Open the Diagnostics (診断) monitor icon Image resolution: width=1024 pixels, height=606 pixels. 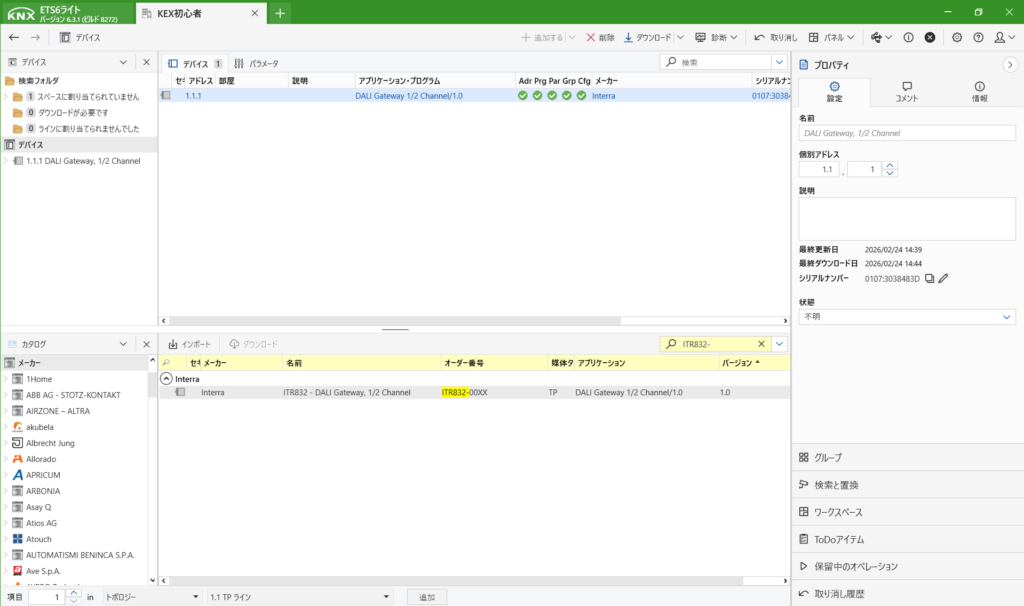[700, 37]
